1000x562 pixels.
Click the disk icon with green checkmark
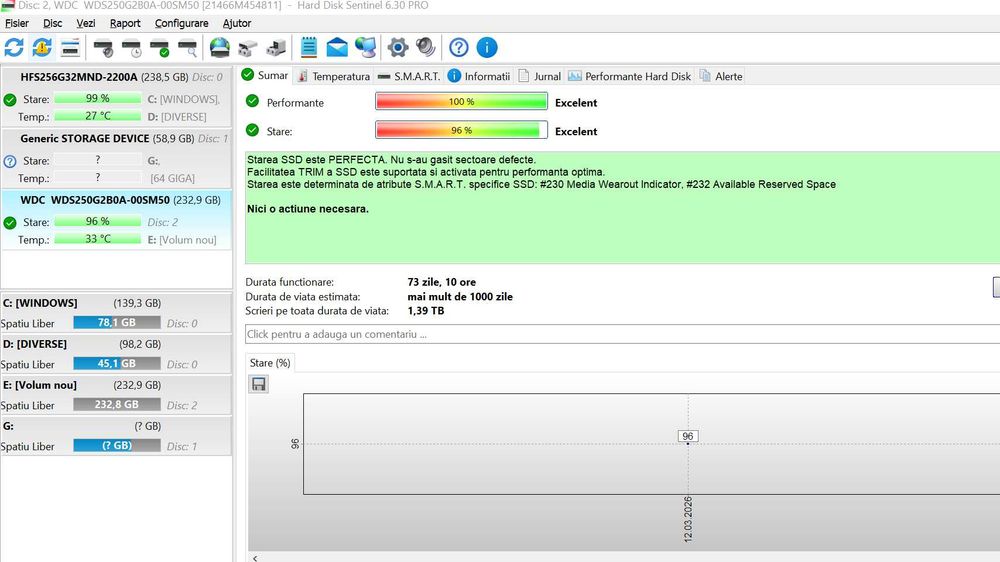[159, 48]
